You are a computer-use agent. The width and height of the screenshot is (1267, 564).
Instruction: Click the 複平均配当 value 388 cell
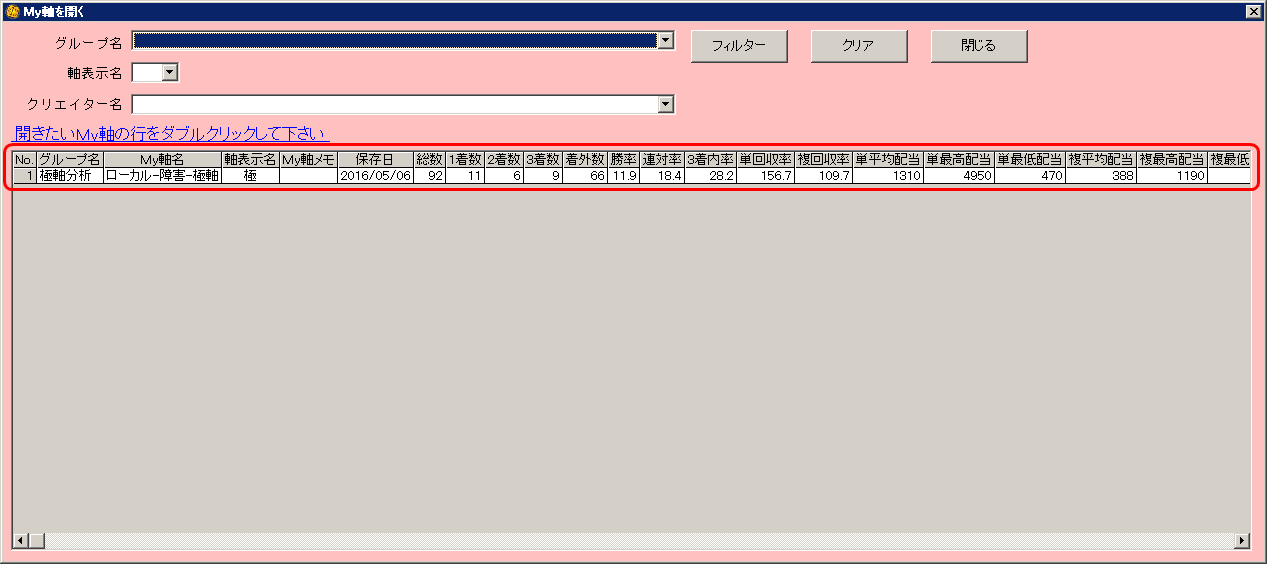[x=1101, y=175]
